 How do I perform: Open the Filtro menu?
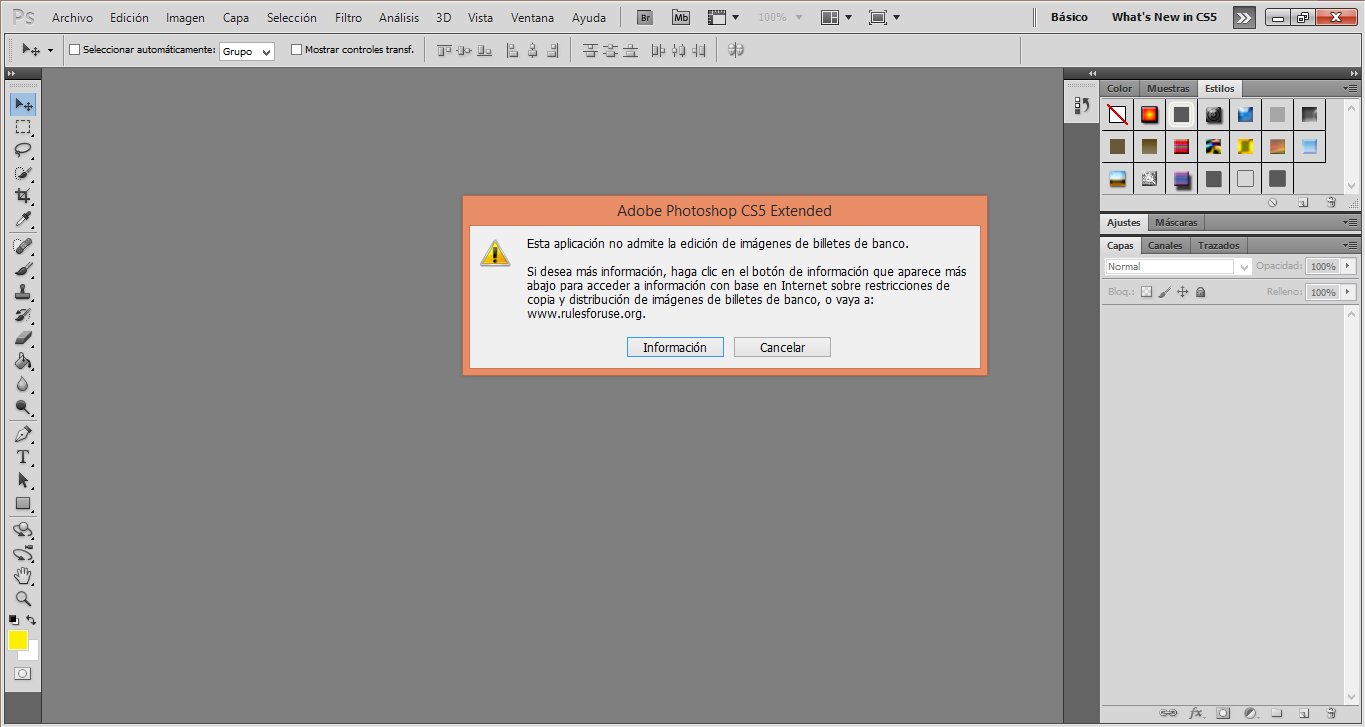click(x=348, y=18)
